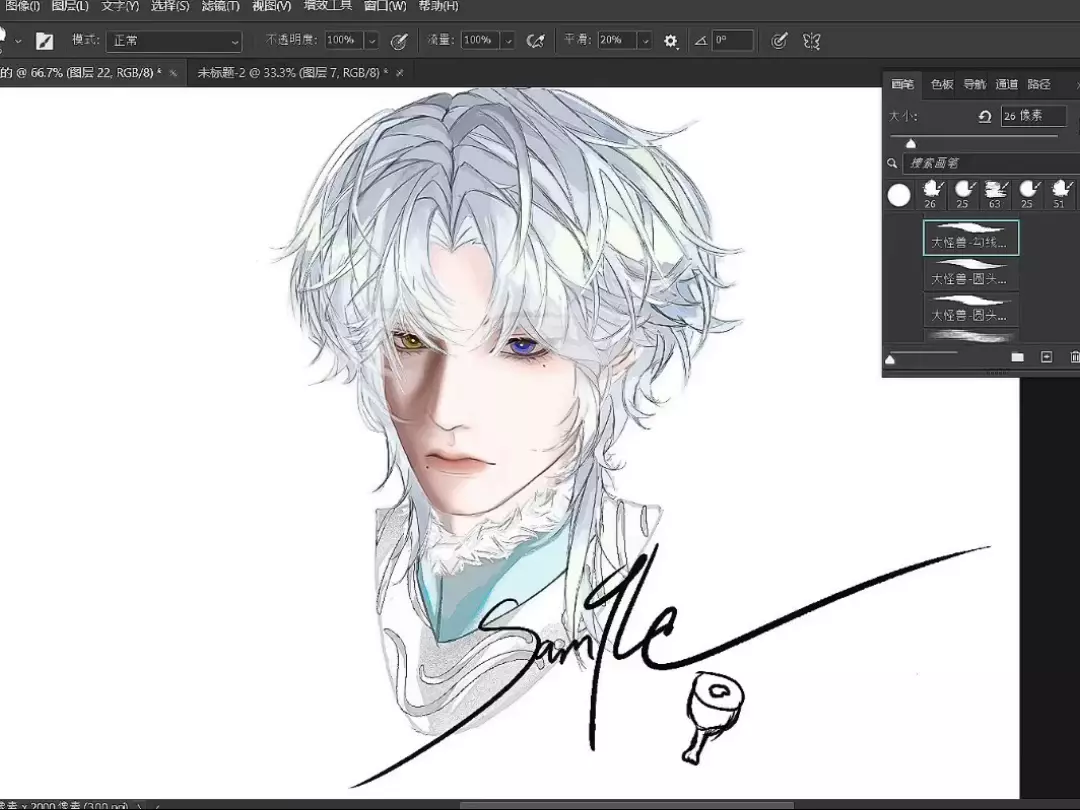Select the recent brush labeled 63
This screenshot has width=1080, height=810.
point(995,194)
